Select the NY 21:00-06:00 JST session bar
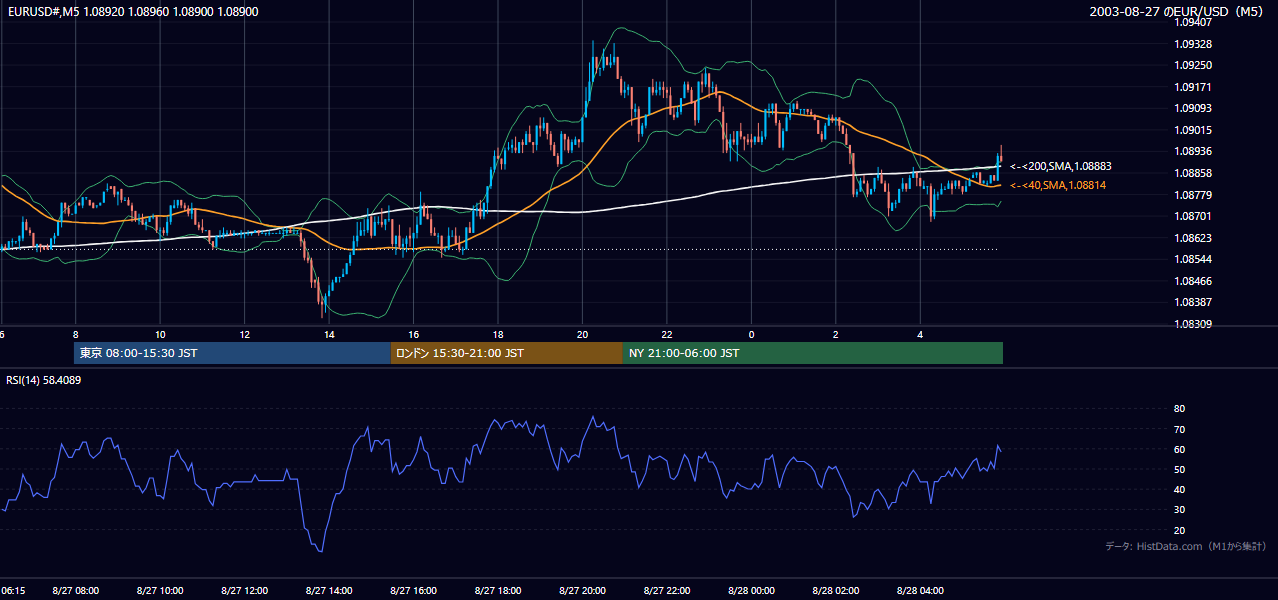 click(x=813, y=353)
